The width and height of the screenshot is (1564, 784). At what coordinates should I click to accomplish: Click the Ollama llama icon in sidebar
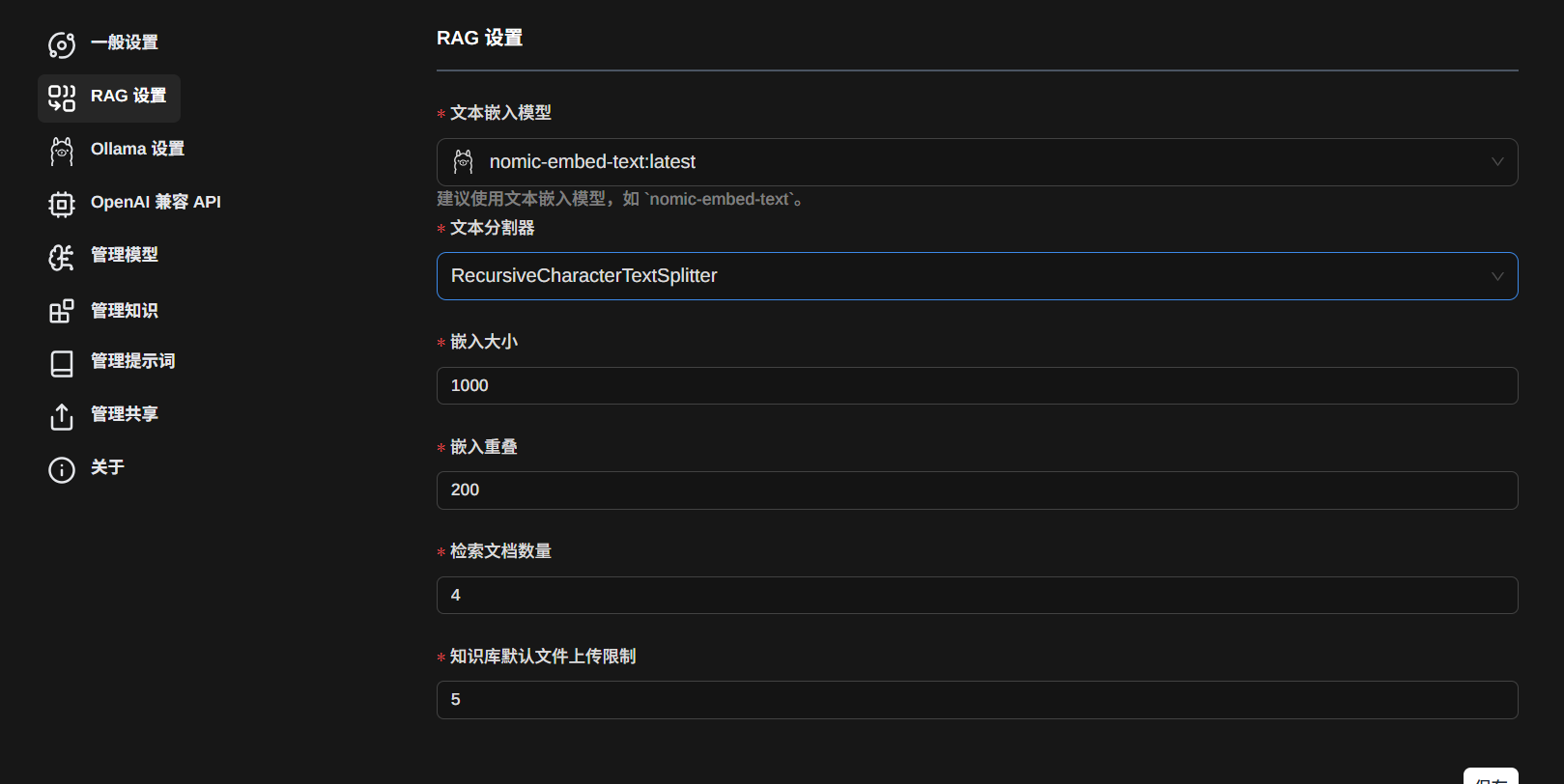[x=62, y=152]
